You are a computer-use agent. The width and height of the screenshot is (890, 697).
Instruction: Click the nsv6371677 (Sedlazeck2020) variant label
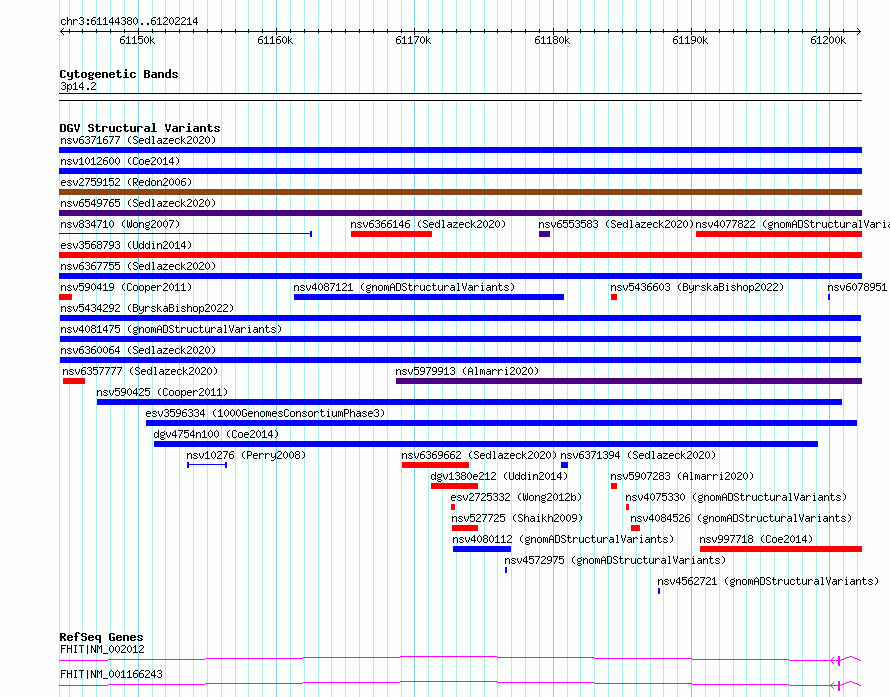pyautogui.click(x=138, y=140)
